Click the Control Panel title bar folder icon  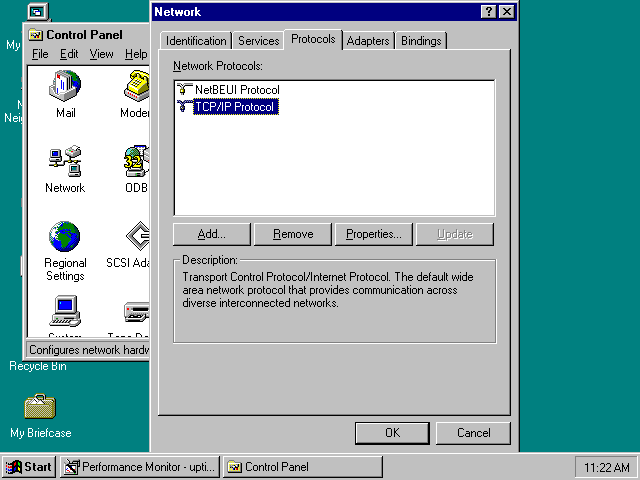click(36, 35)
